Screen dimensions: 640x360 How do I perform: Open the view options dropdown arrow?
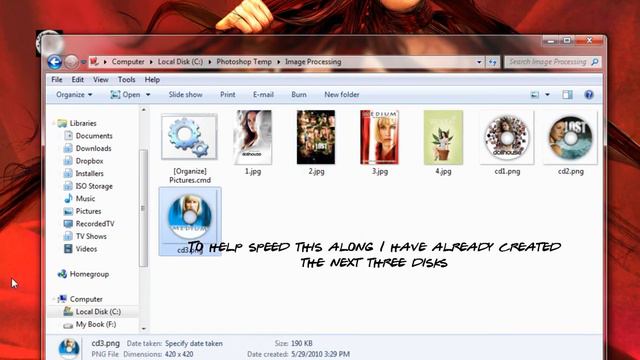[547, 95]
